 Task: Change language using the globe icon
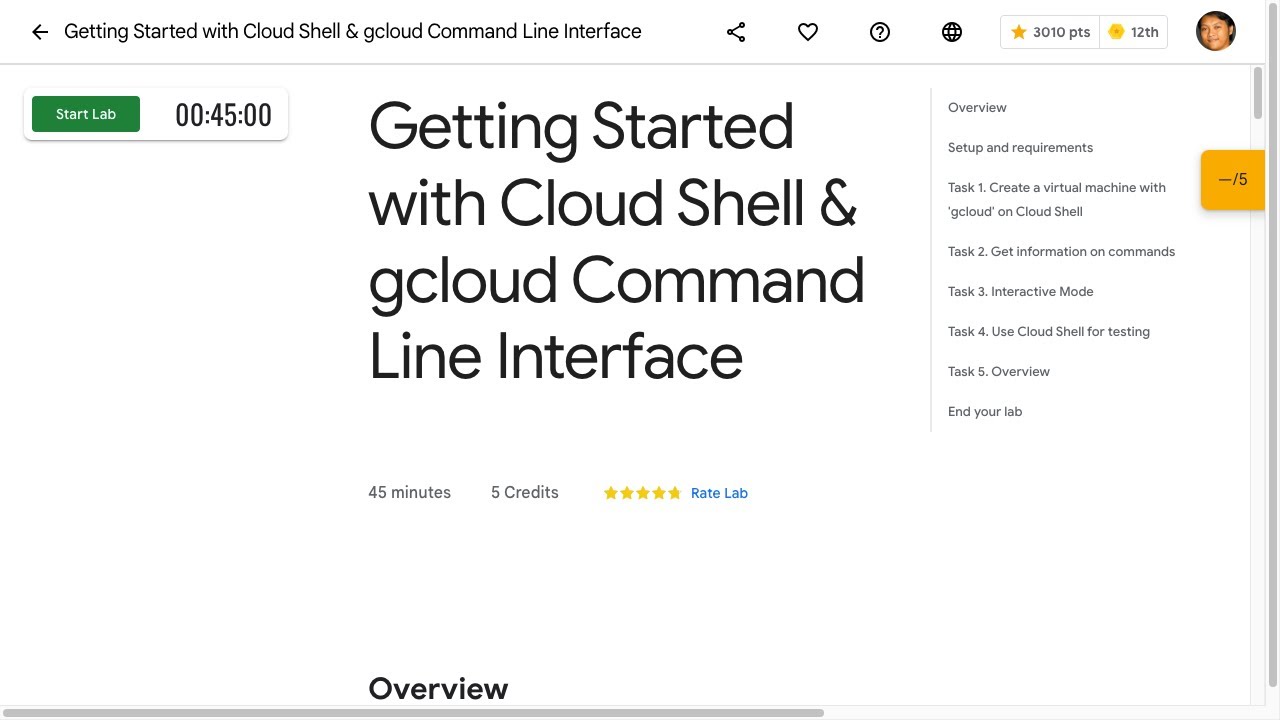click(x=952, y=32)
